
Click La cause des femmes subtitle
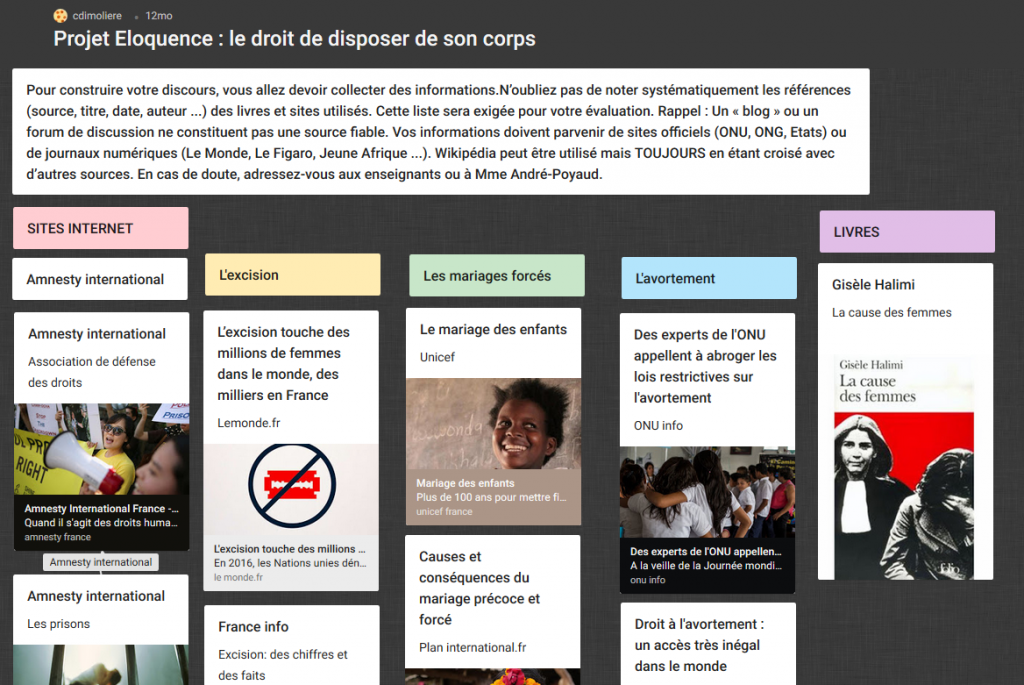(x=891, y=312)
